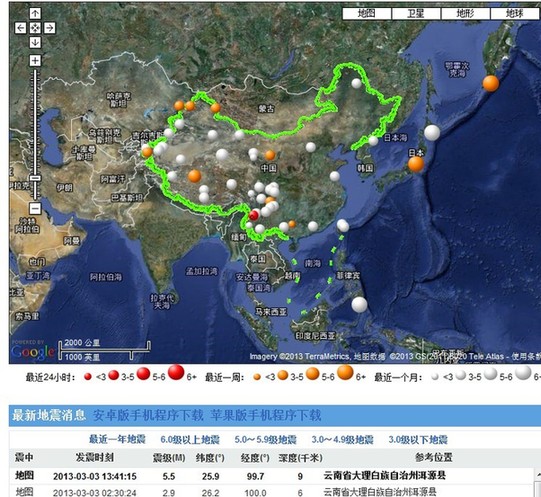
Task: Recenter map using the center pan icon
Action: click(x=35, y=28)
